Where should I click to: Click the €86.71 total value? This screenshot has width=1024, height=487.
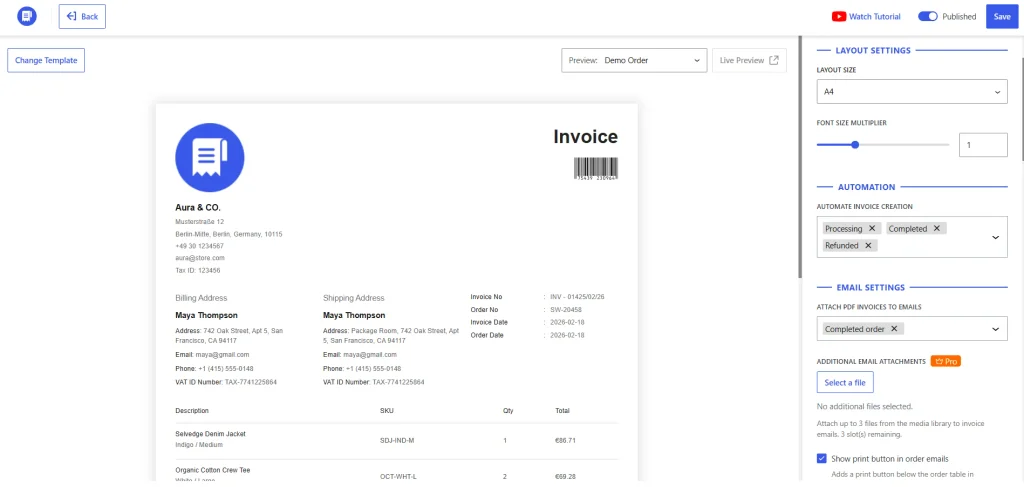pos(565,440)
